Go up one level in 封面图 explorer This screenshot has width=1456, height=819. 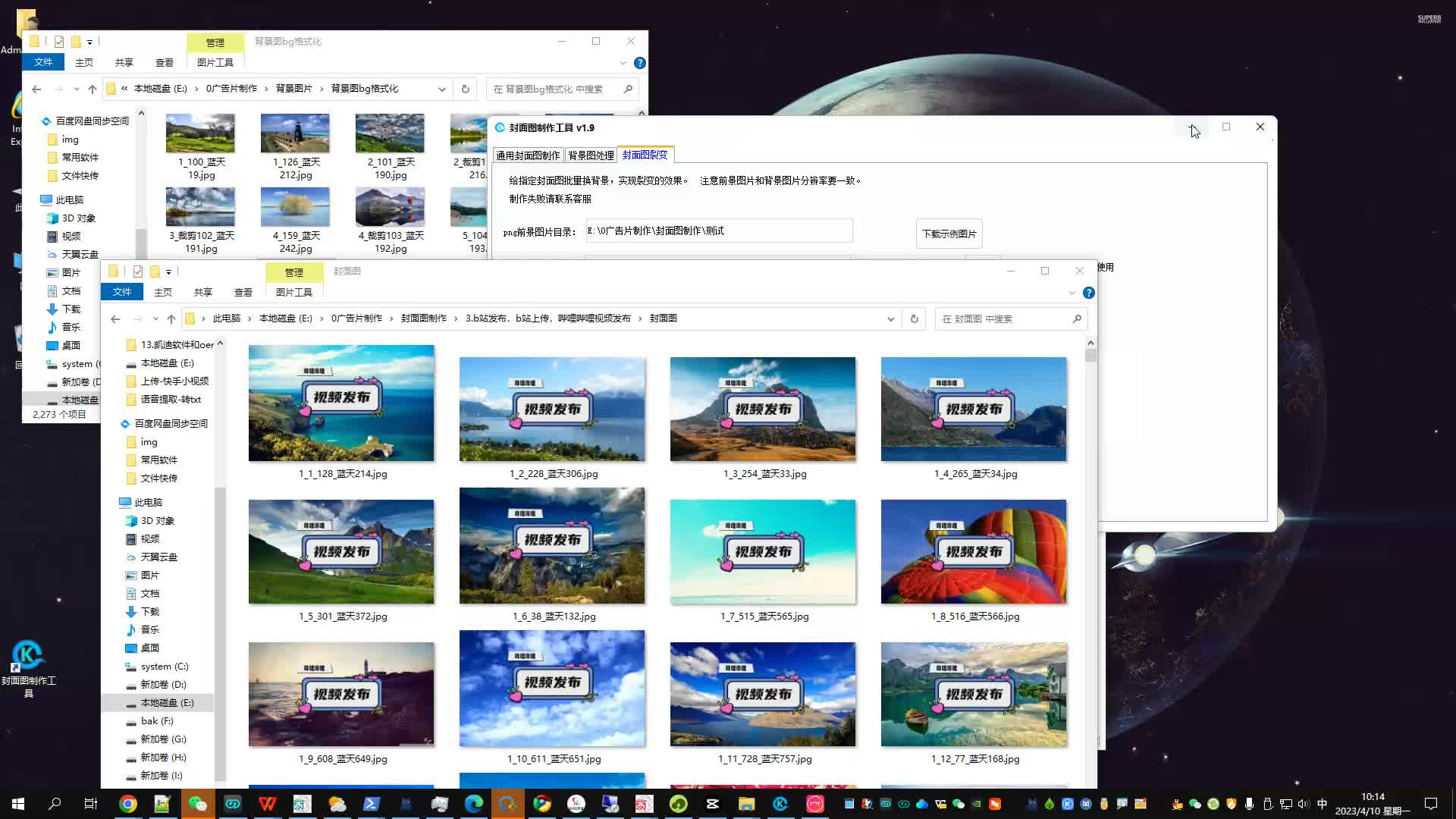click(x=171, y=318)
